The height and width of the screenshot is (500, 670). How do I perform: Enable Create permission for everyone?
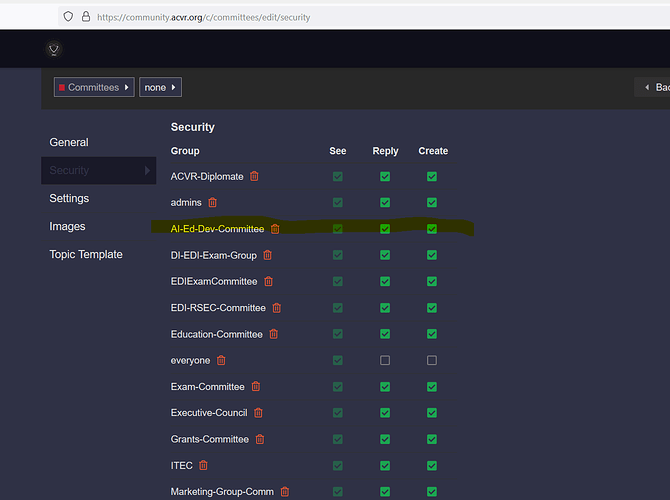pyautogui.click(x=432, y=360)
